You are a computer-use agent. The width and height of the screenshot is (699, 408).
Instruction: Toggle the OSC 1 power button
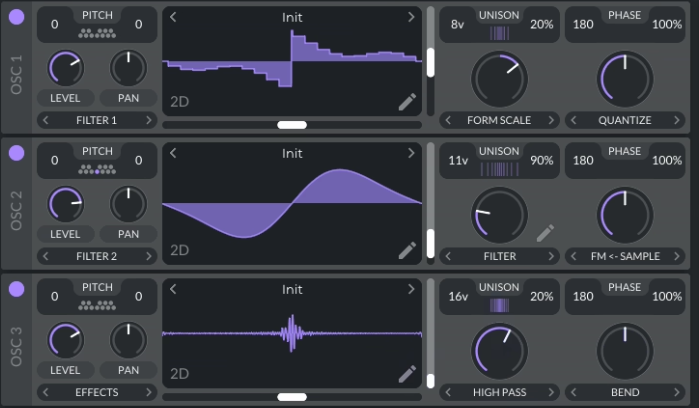coord(16,17)
